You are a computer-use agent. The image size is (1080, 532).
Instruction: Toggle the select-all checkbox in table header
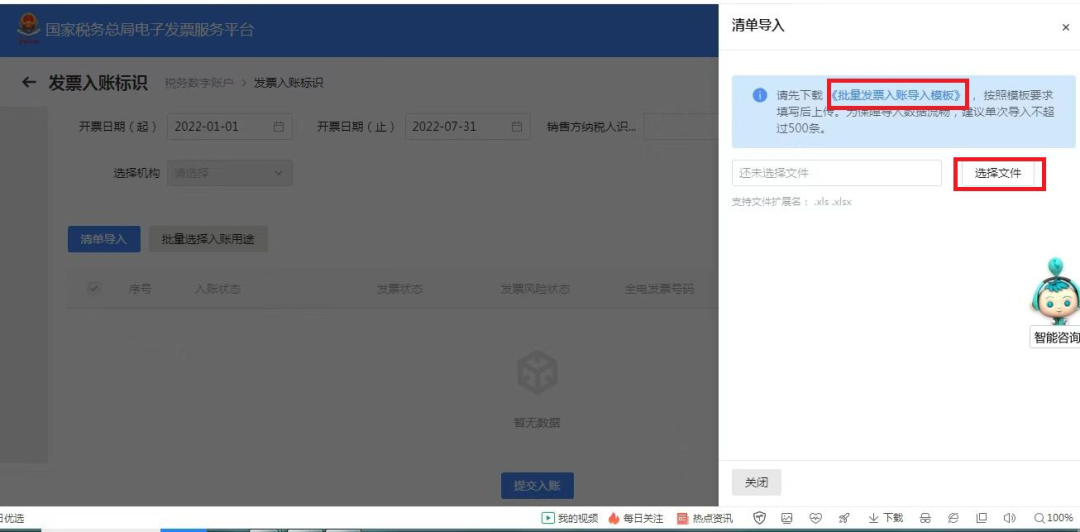coord(94,289)
